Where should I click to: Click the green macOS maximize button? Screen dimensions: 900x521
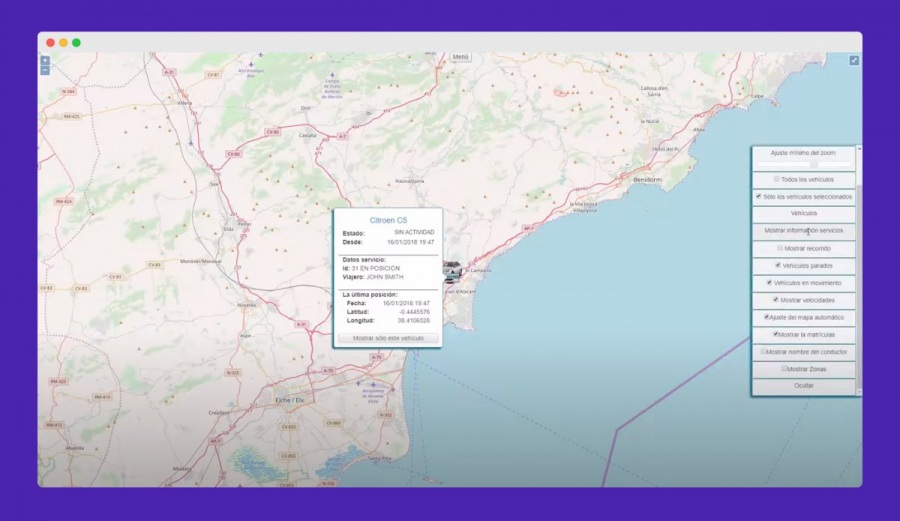(x=76, y=42)
